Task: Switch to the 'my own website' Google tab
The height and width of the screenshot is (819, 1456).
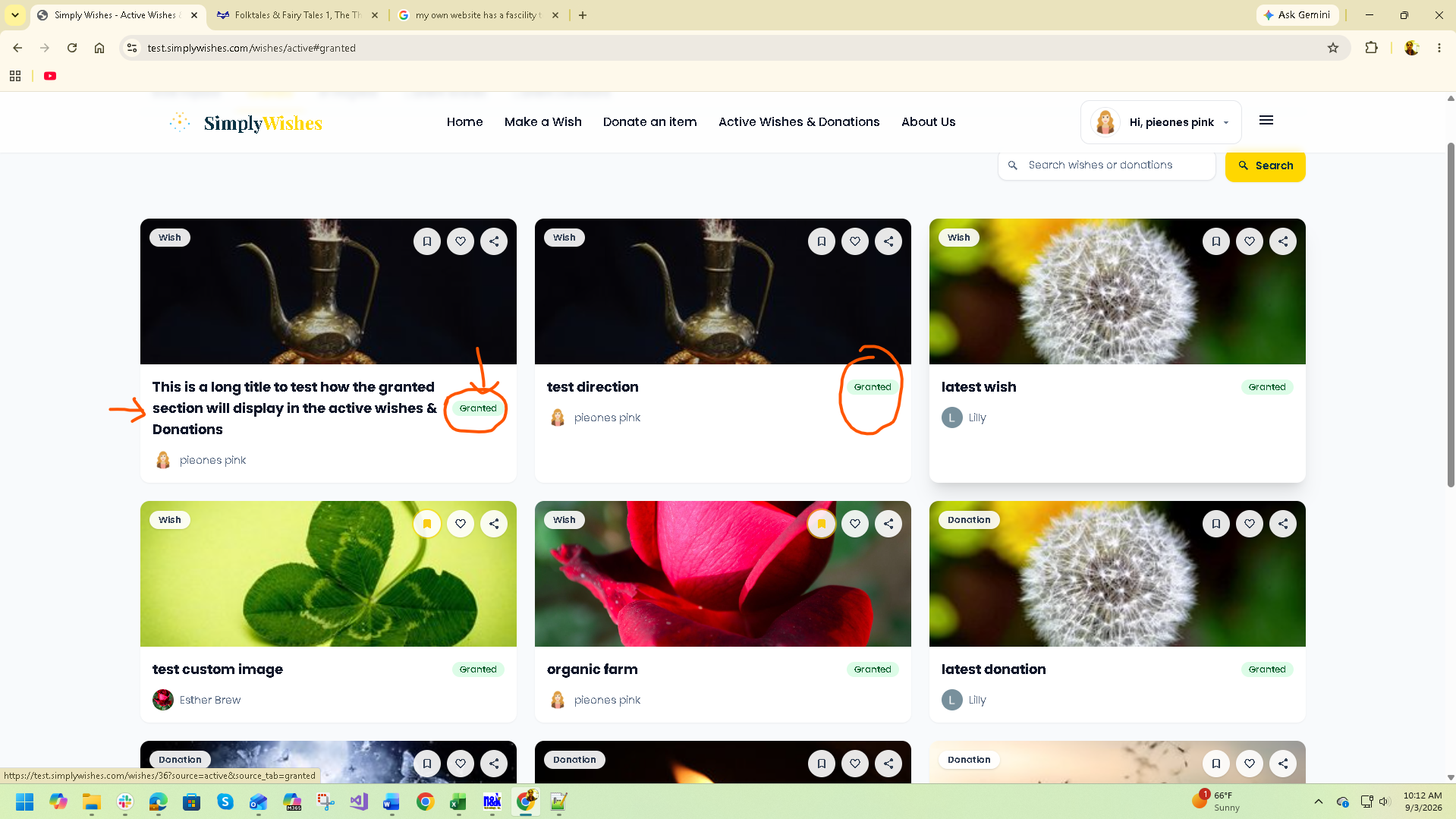Action: (x=478, y=15)
